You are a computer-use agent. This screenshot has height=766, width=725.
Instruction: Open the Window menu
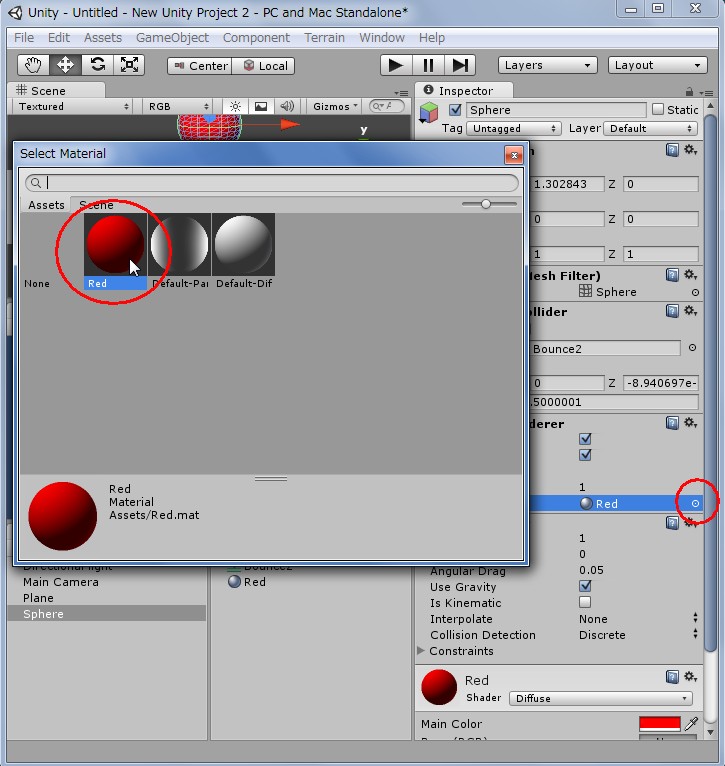tap(382, 38)
